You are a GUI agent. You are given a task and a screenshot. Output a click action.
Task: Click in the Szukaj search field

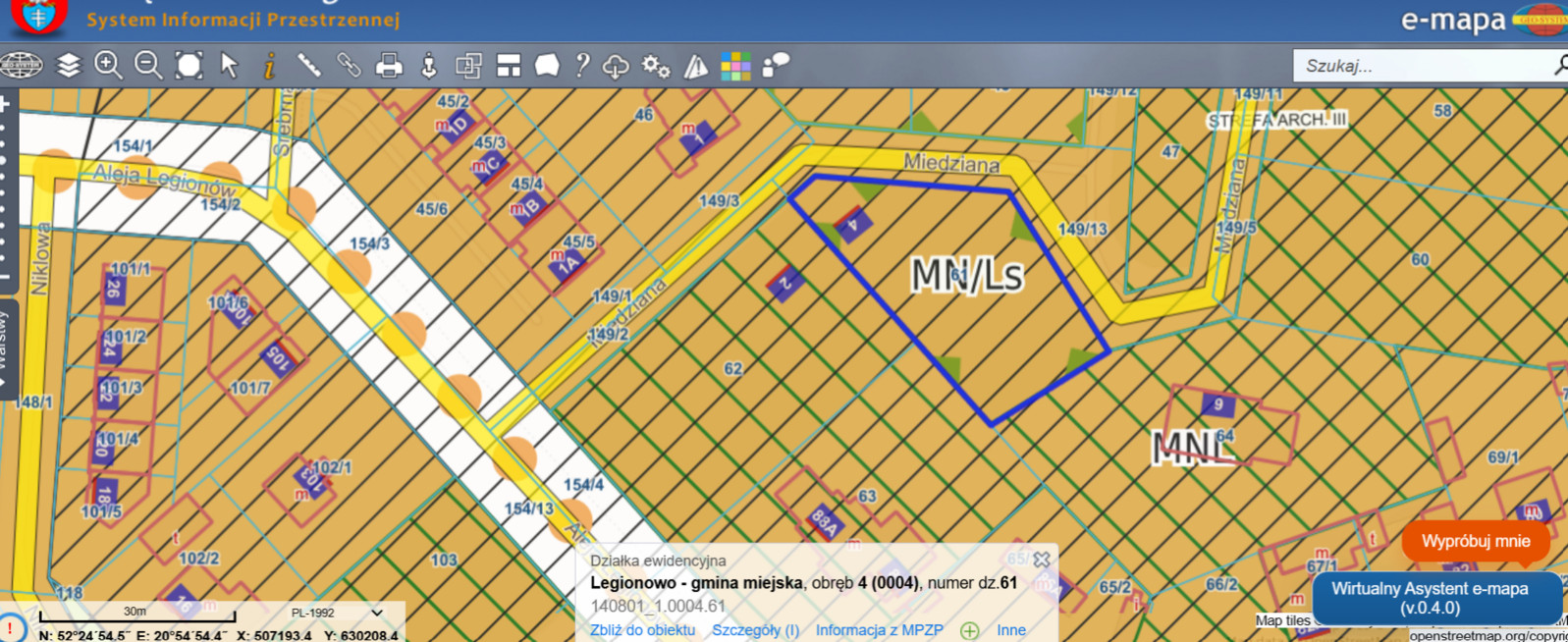[x=1420, y=66]
